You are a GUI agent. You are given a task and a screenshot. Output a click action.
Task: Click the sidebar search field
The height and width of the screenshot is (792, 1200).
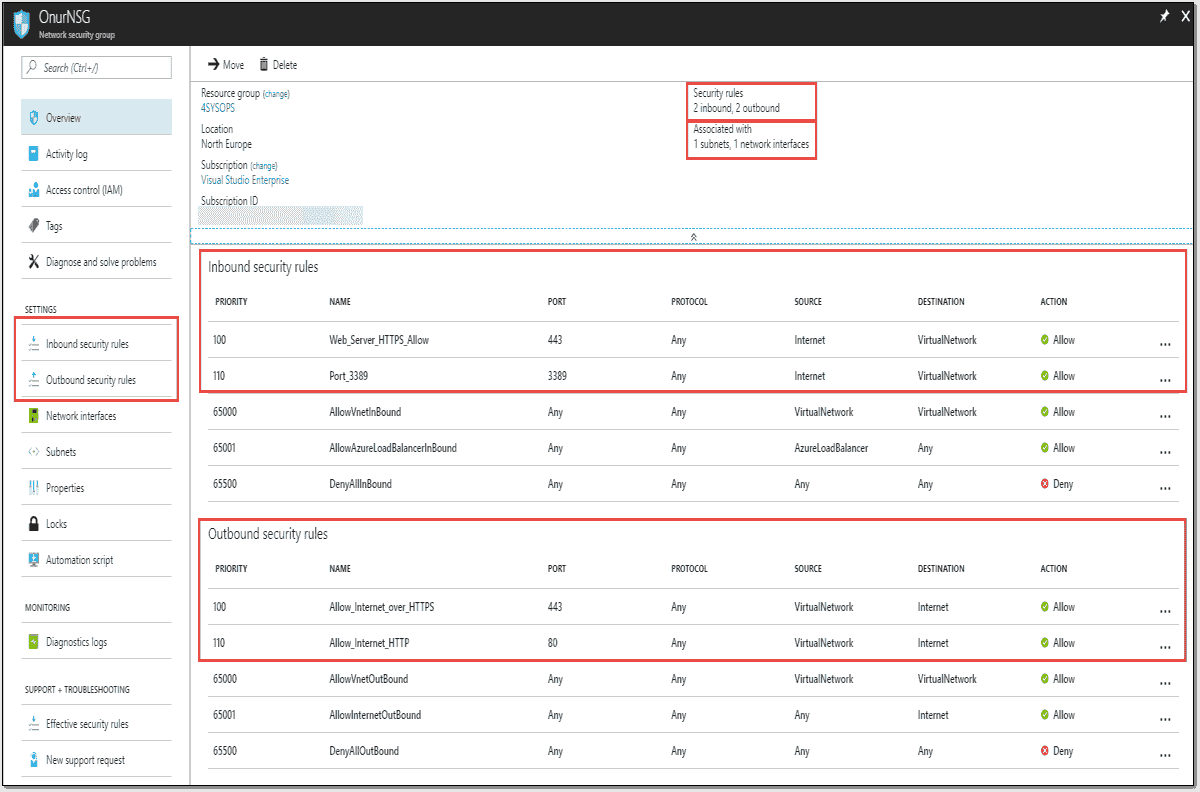click(94, 67)
